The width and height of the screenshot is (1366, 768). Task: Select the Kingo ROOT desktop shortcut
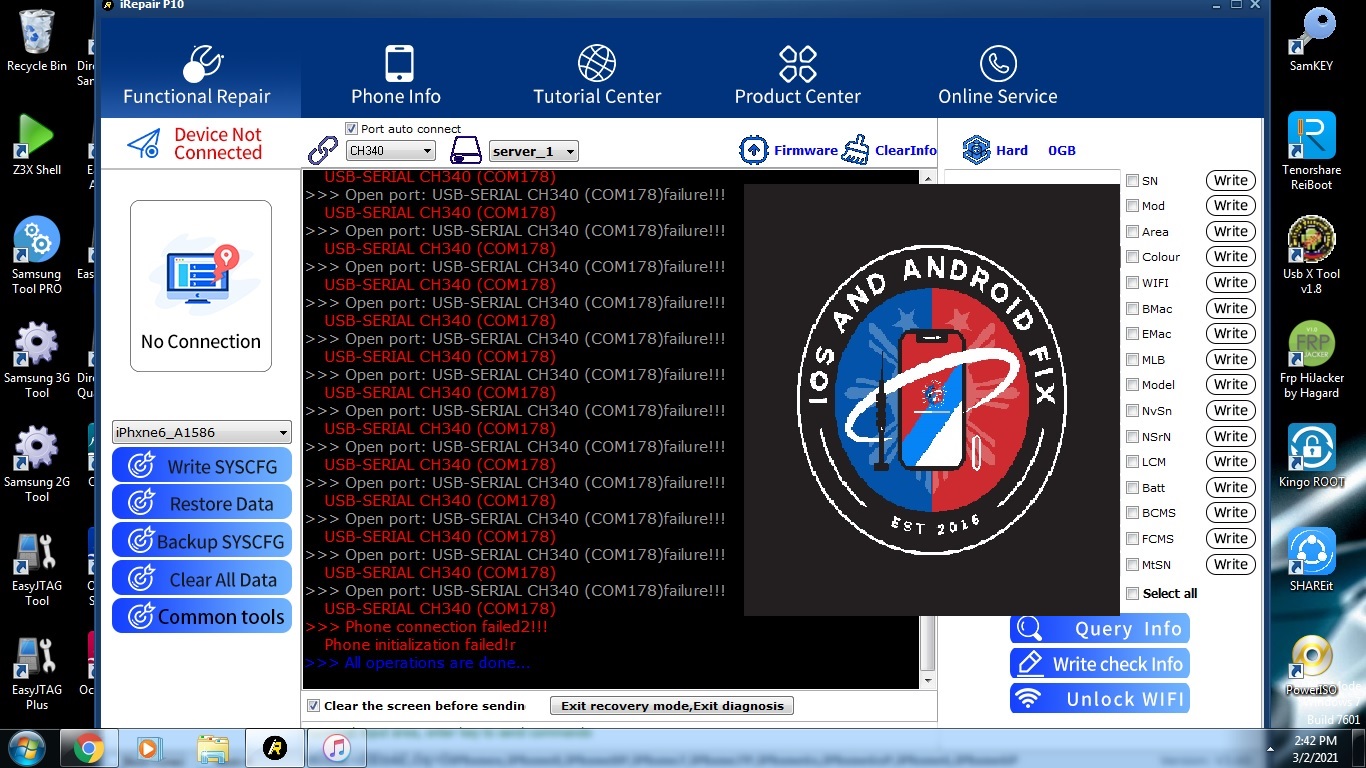pos(1311,456)
